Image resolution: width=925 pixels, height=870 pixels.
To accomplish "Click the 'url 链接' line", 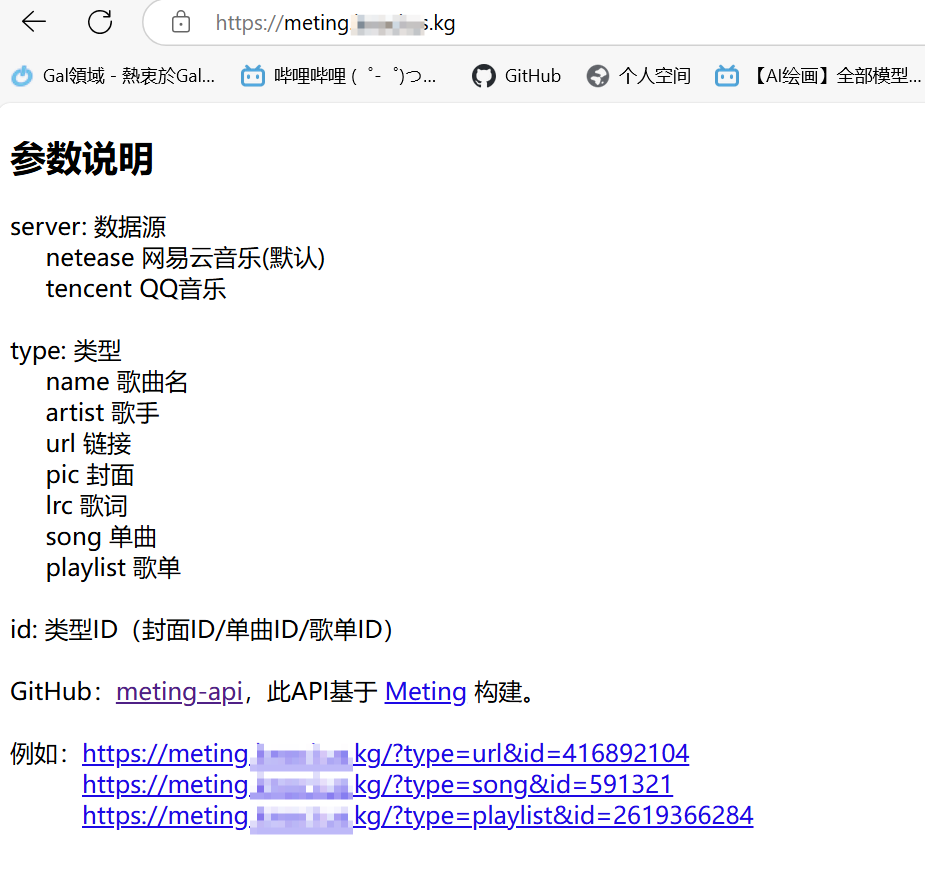I will pos(88,444).
